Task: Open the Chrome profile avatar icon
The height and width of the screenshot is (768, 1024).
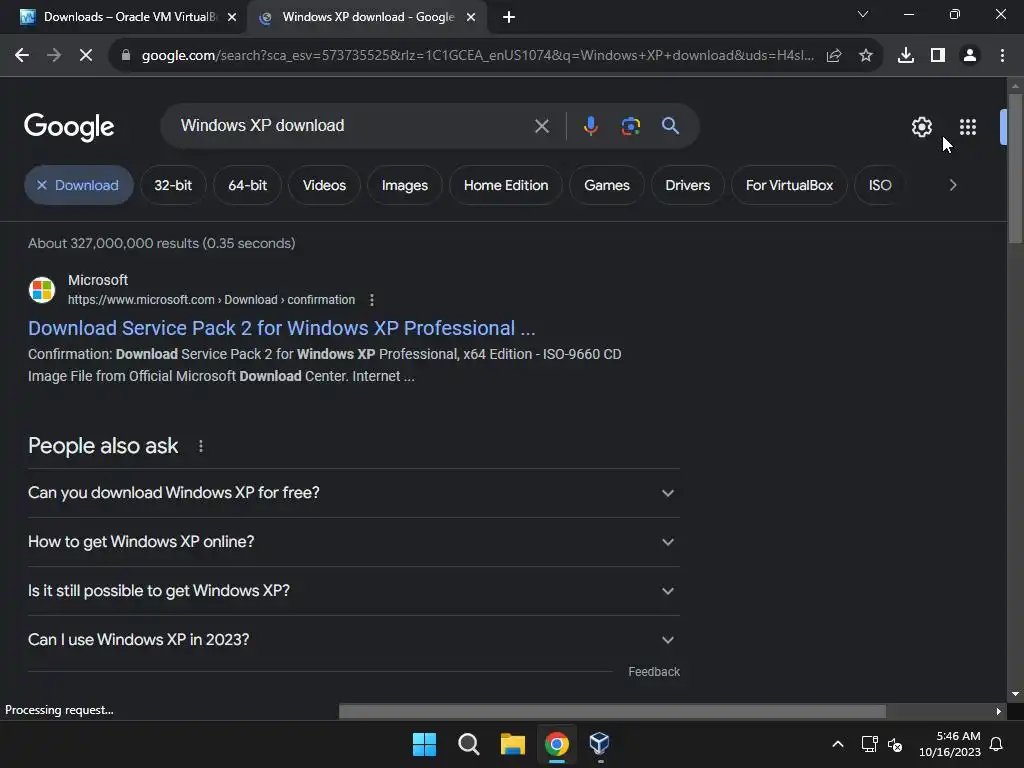Action: (x=970, y=56)
